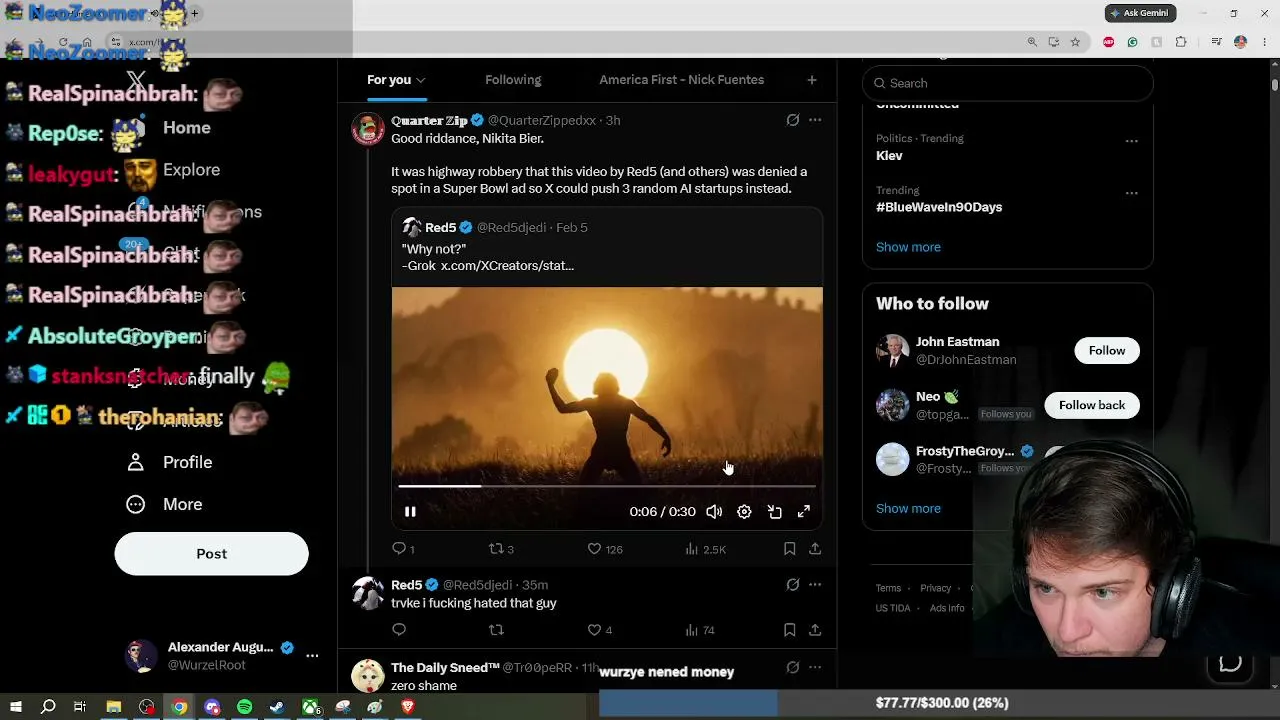The image size is (1280, 720).
Task: Open the Privacy footer link
Action: 936,588
